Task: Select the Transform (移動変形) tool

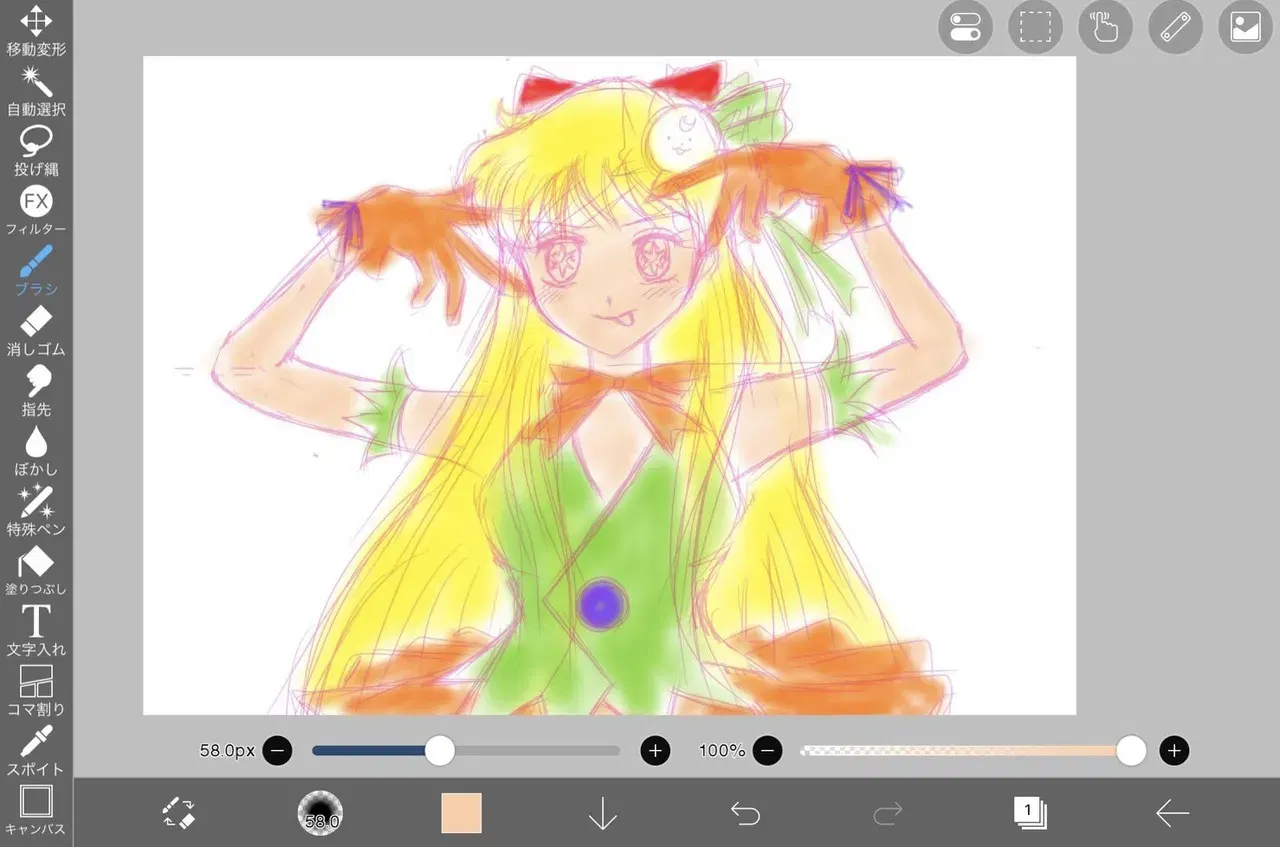Action: [36, 30]
